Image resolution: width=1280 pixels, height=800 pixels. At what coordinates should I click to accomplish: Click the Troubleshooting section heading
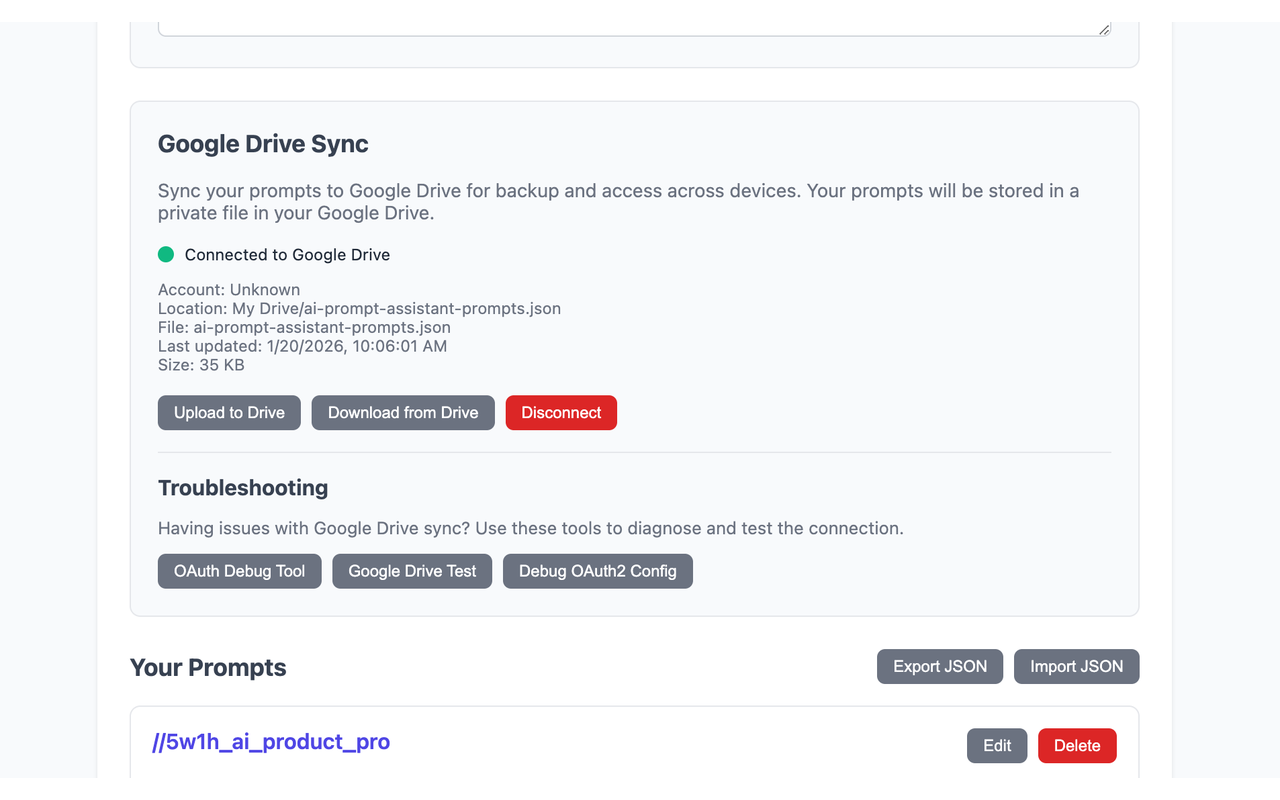[x=243, y=488]
